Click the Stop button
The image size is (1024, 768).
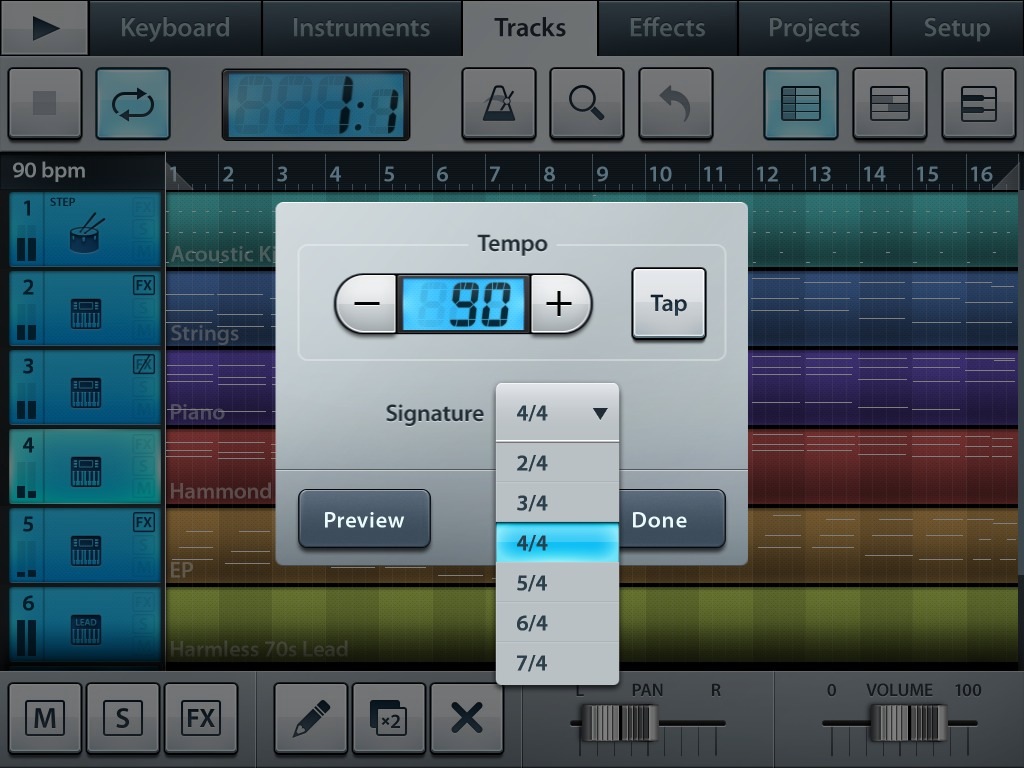(x=44, y=103)
